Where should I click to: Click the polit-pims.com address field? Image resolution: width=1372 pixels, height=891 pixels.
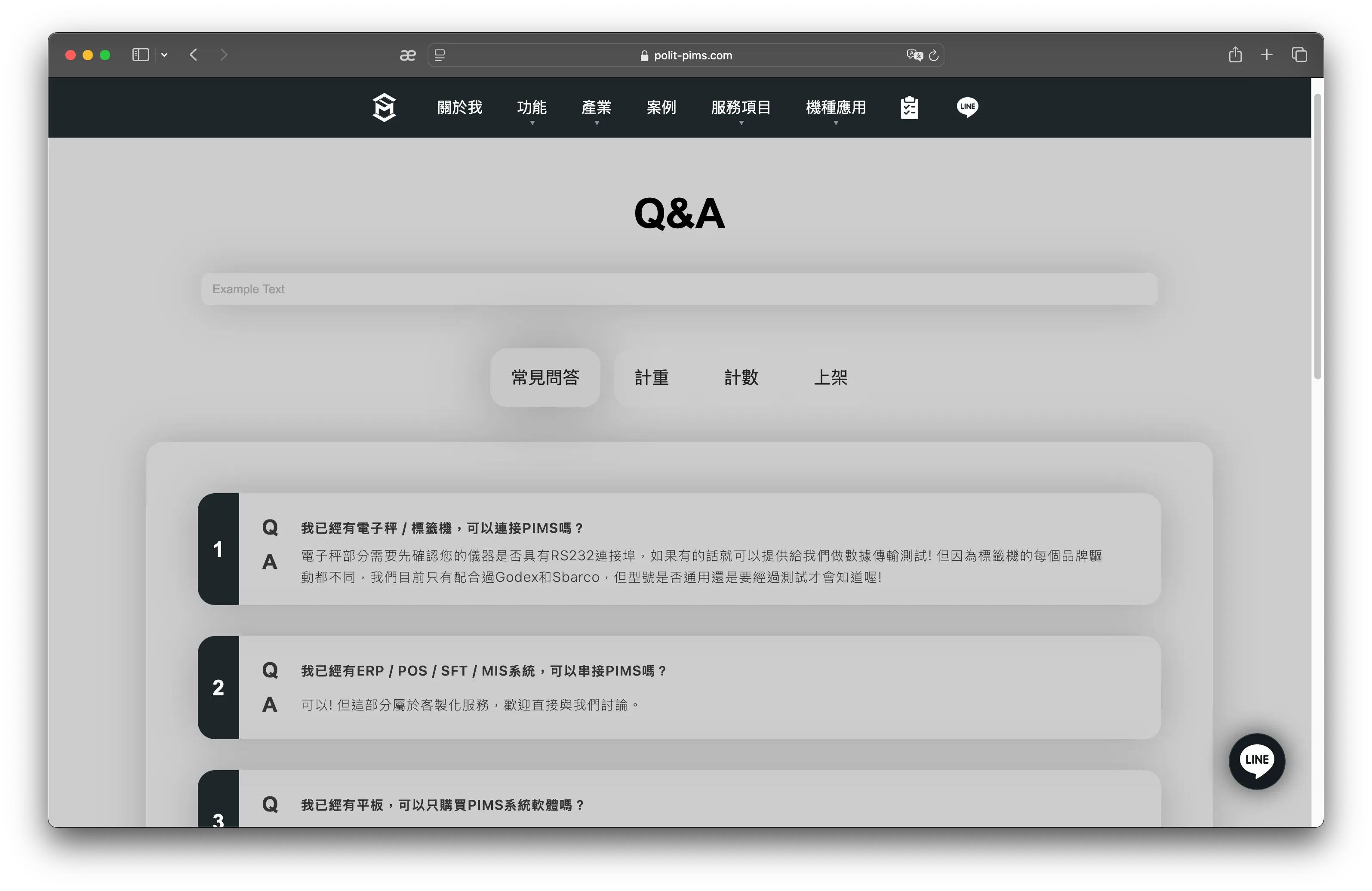pos(686,55)
